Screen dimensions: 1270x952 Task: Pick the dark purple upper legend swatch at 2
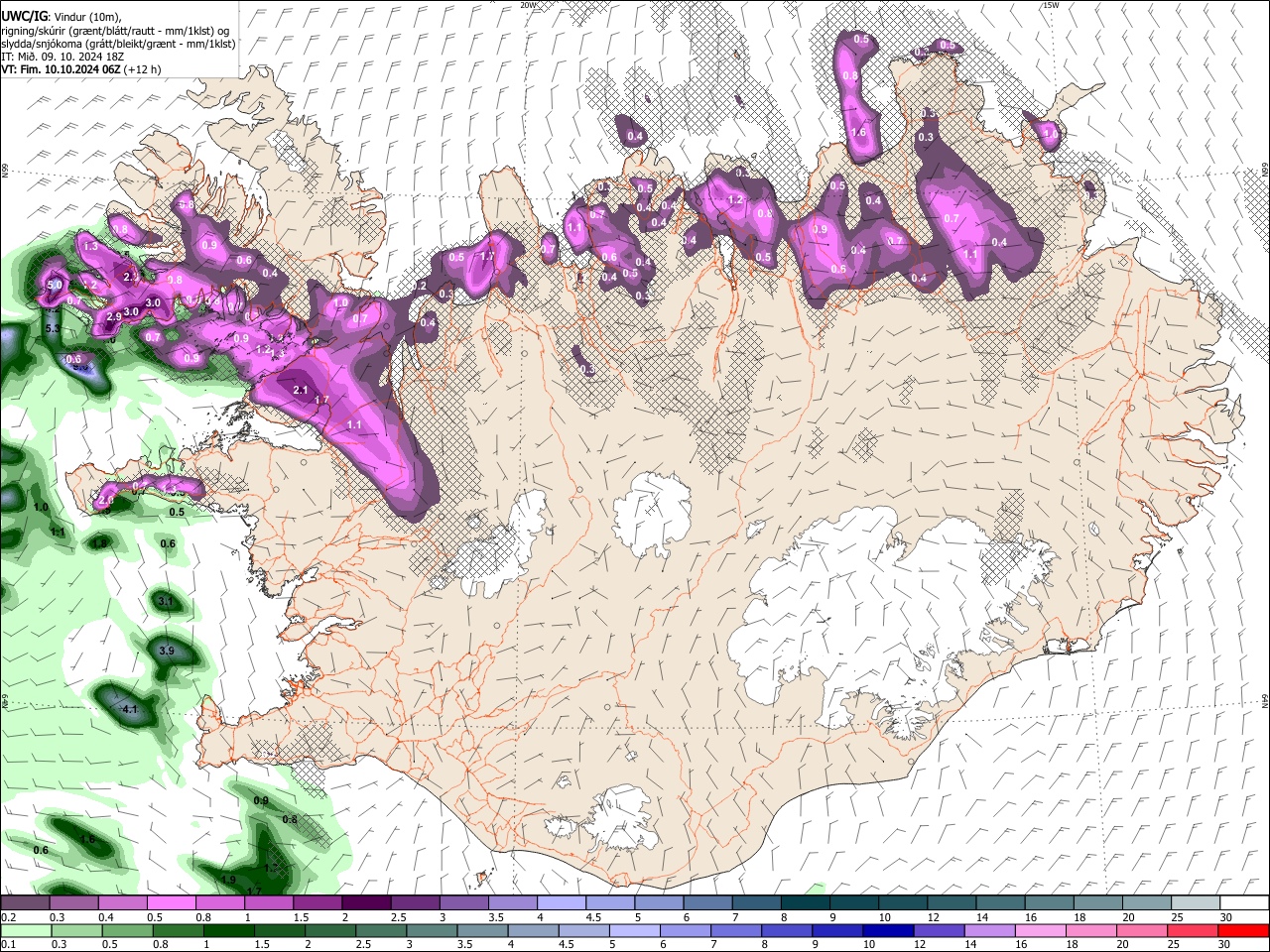coord(366,903)
